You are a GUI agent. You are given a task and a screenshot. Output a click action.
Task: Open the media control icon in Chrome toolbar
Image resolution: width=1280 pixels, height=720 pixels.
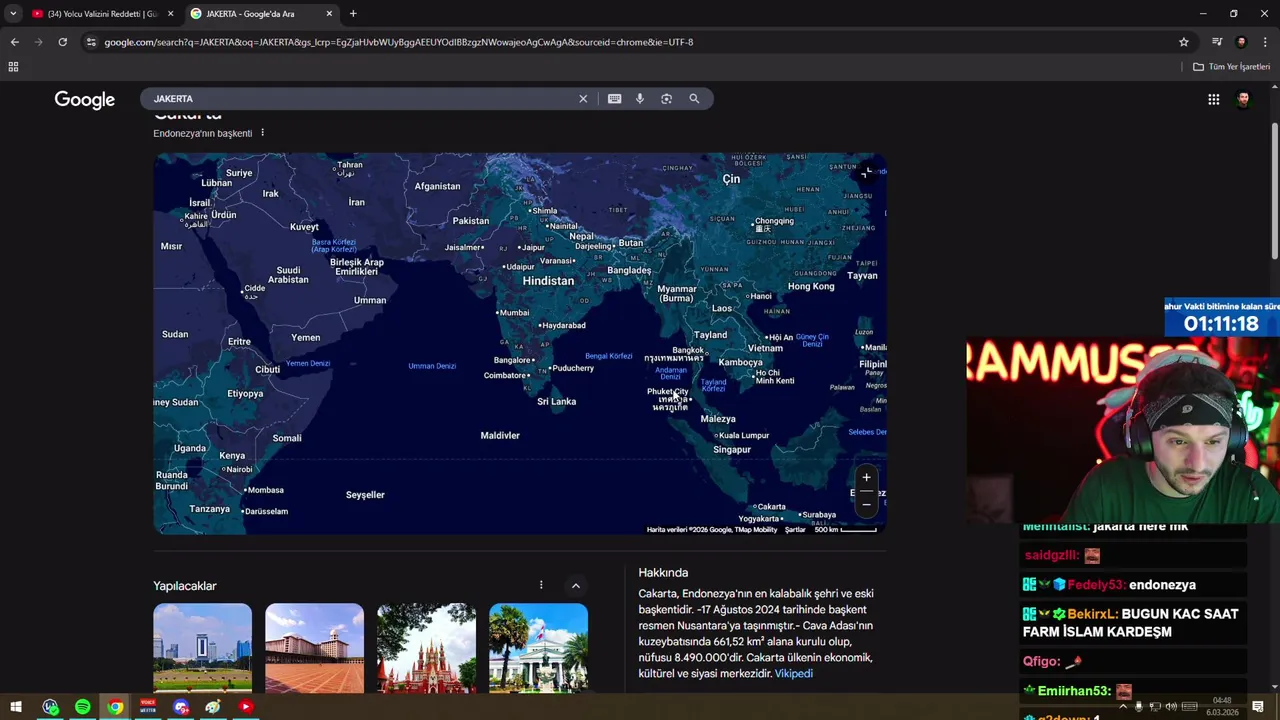(x=1217, y=42)
